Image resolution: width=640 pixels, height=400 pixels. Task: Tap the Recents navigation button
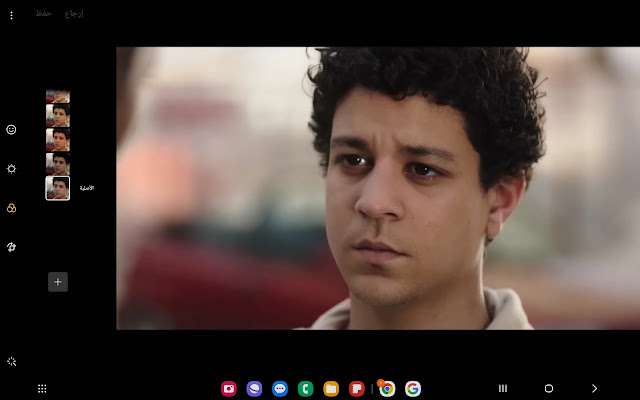503,388
